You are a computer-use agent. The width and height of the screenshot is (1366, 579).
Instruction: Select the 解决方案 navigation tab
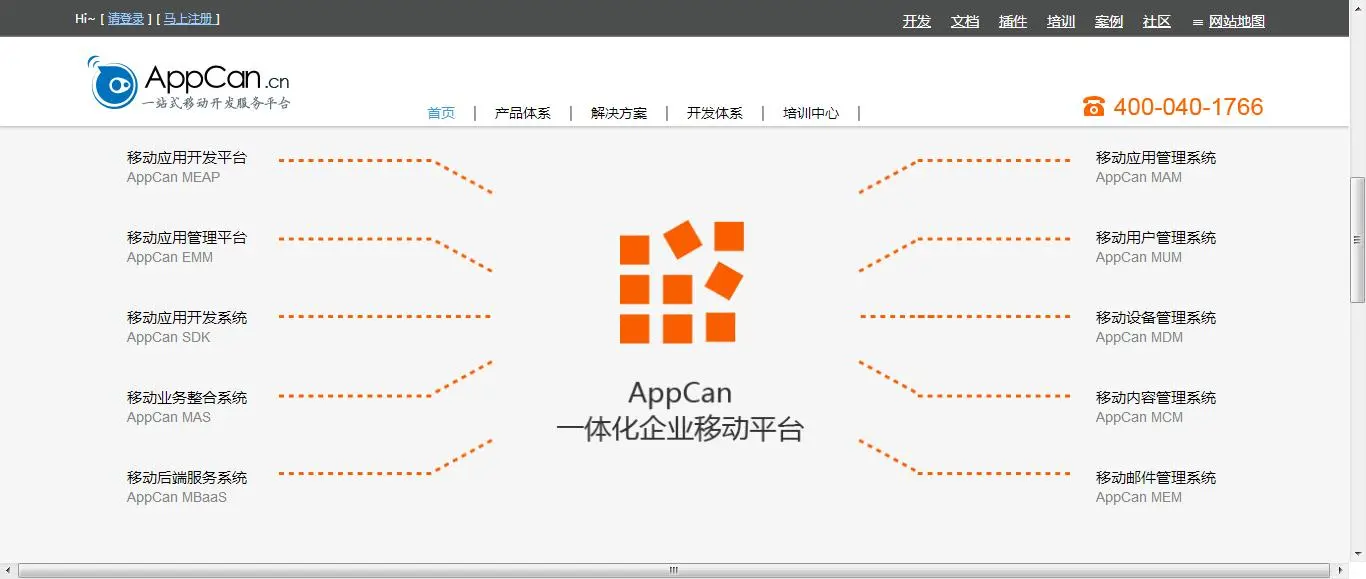click(619, 113)
